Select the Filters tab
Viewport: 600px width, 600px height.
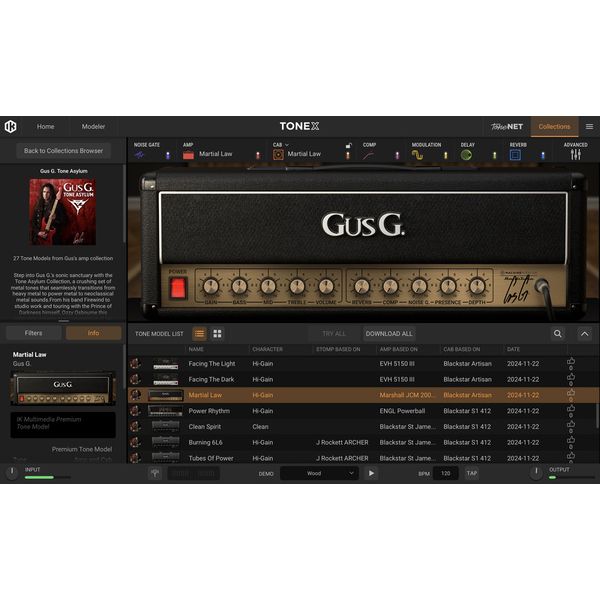coord(34,333)
